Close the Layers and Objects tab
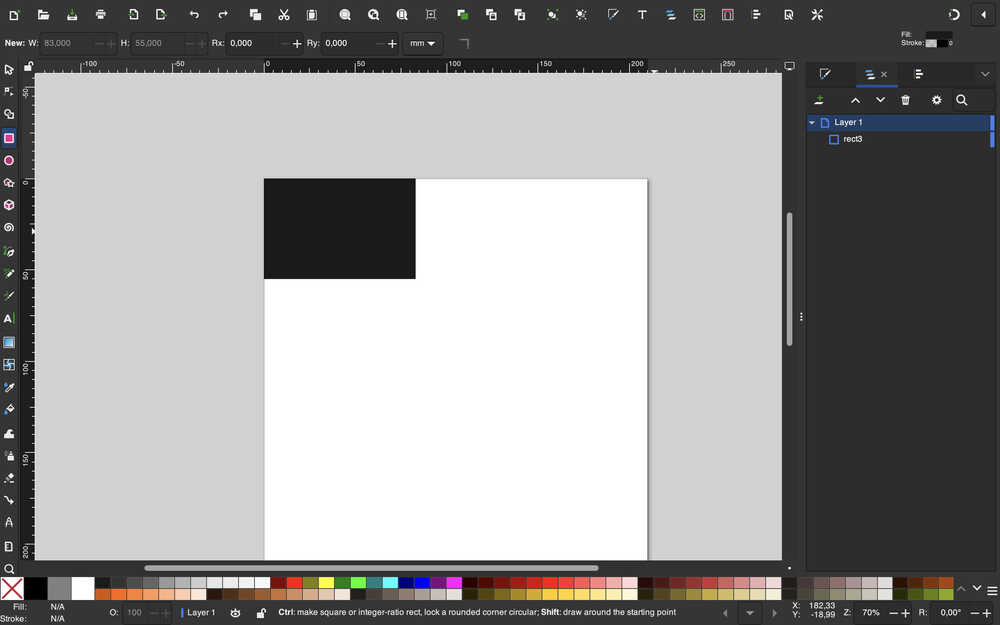 pyautogui.click(x=884, y=75)
